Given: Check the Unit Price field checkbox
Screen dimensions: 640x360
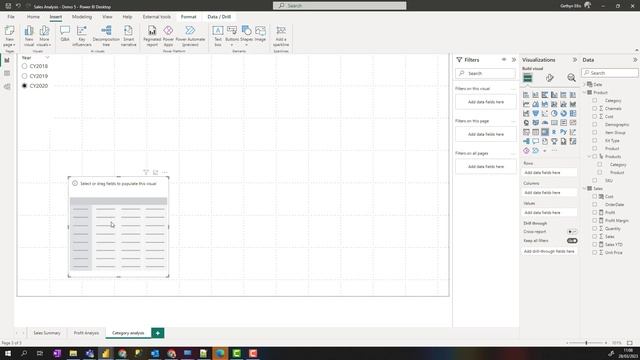Looking at the screenshot, I should [x=595, y=253].
